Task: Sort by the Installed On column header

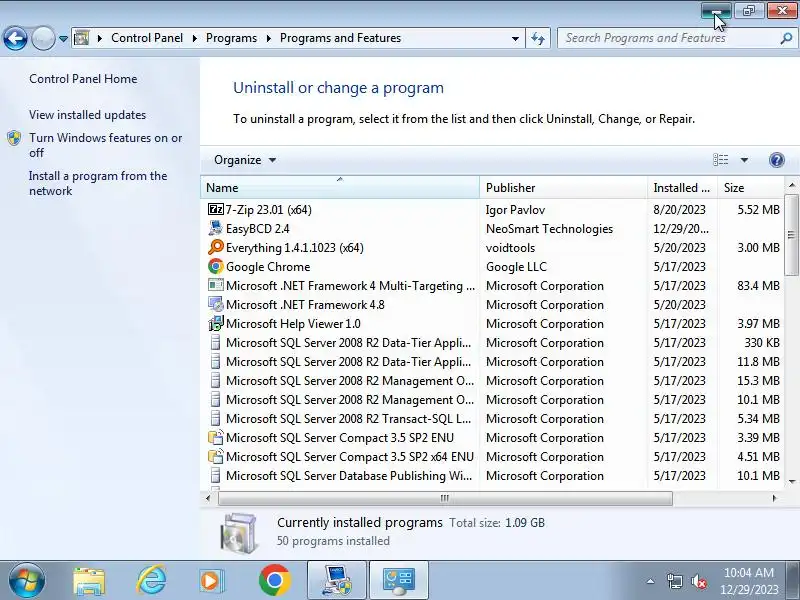Action: [x=682, y=188]
